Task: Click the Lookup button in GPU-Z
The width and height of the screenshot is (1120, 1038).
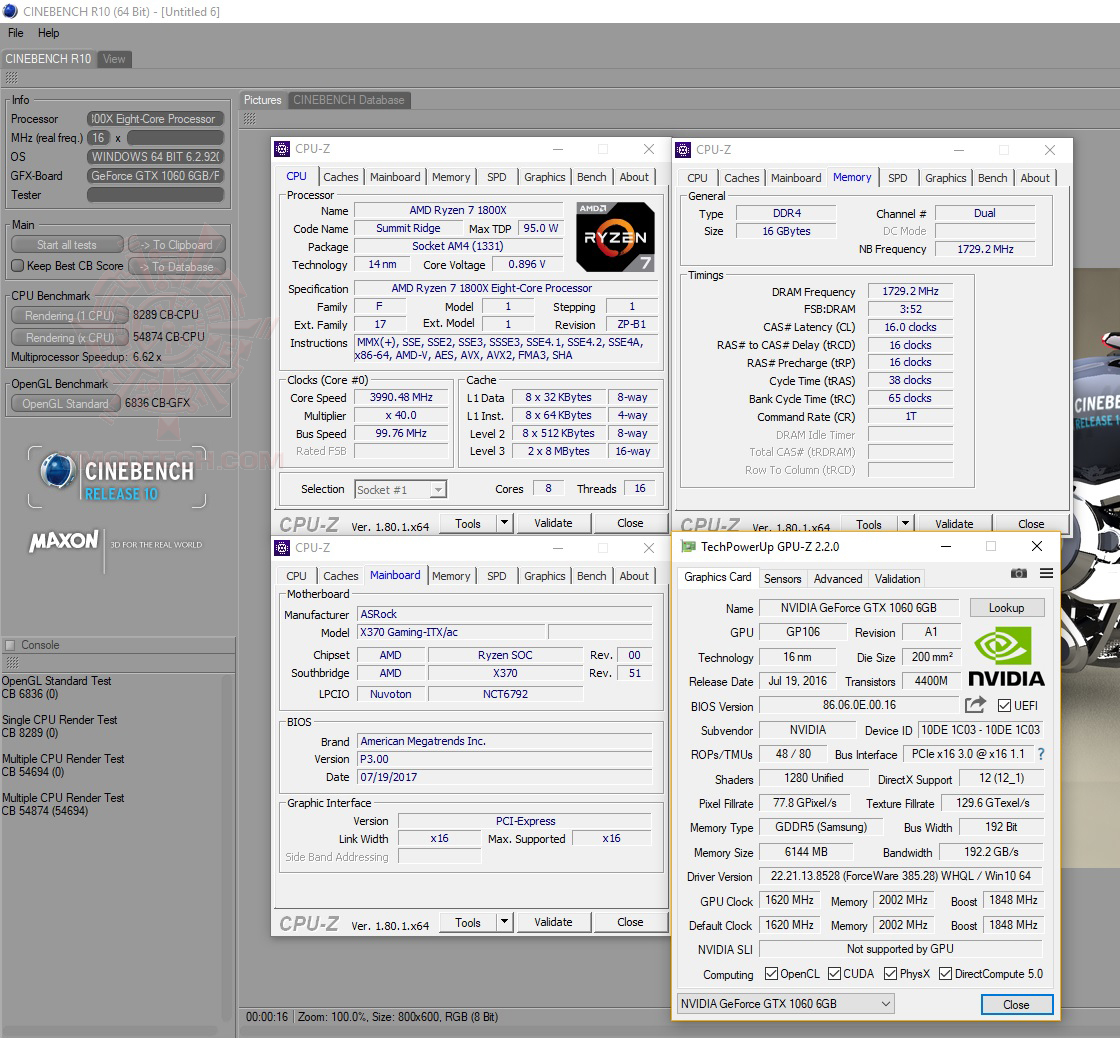Action: click(x=1006, y=608)
